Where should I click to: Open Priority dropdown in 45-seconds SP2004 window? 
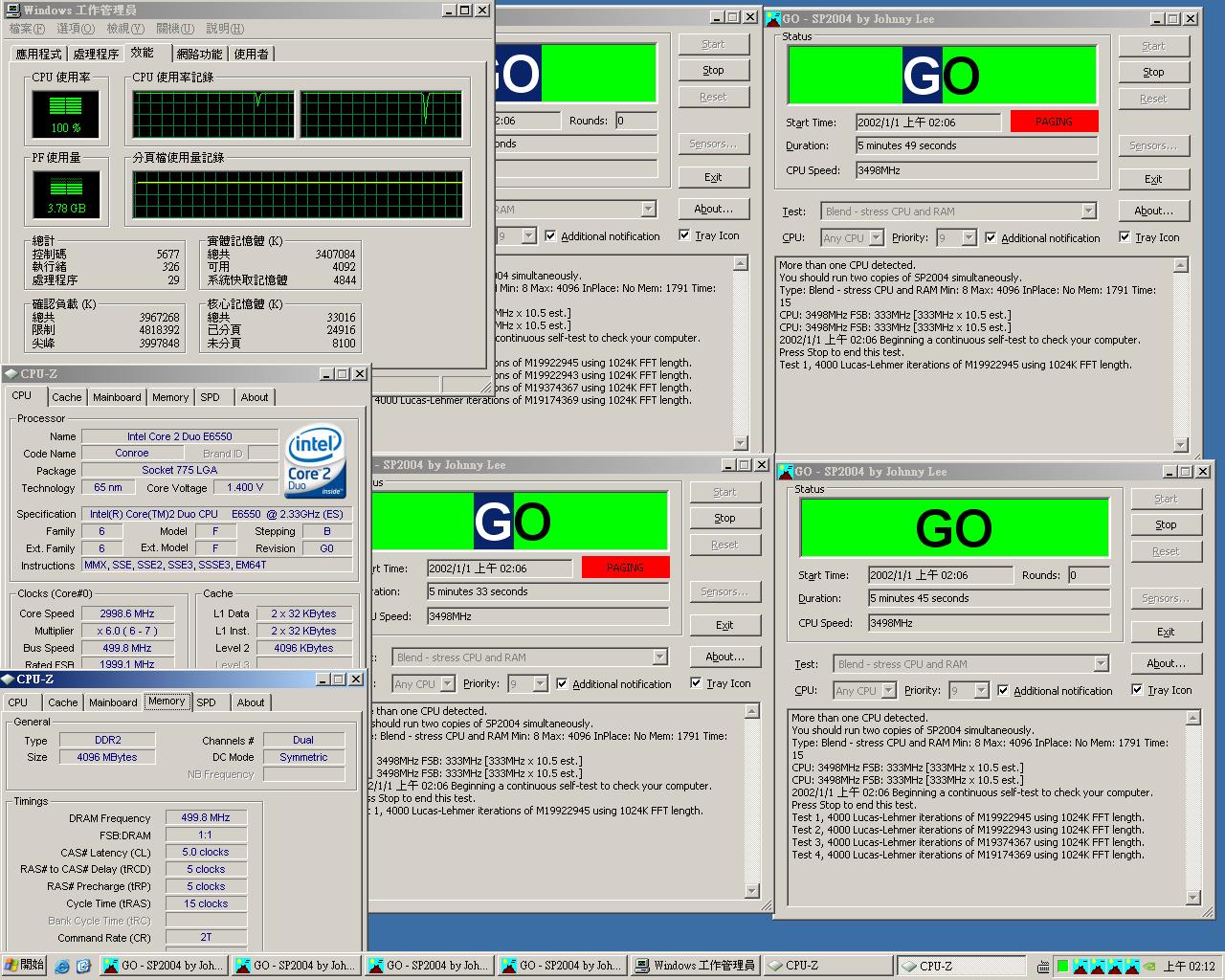pos(981,691)
